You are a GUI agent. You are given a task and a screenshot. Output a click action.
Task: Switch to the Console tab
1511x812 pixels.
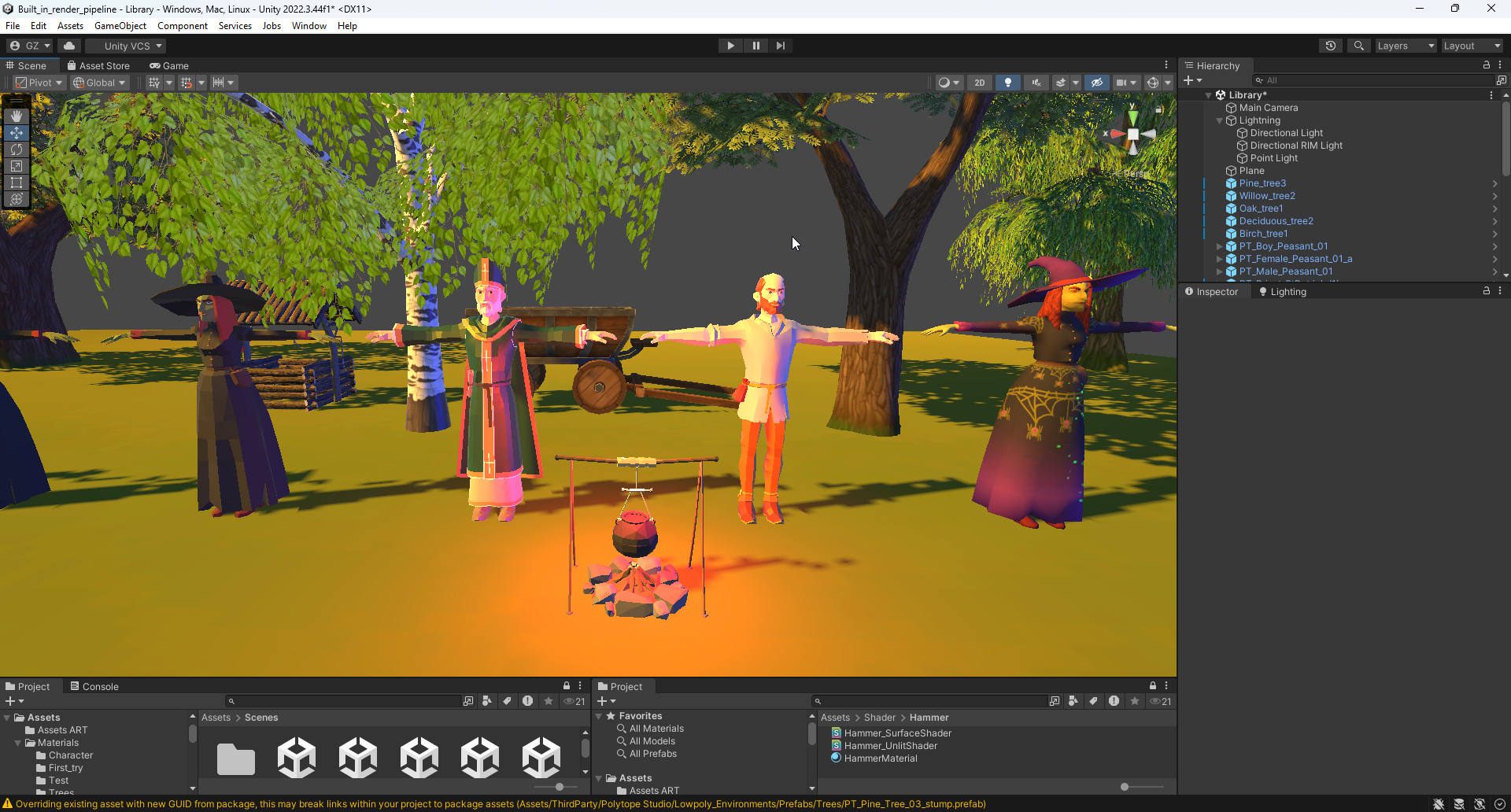pyautogui.click(x=94, y=686)
